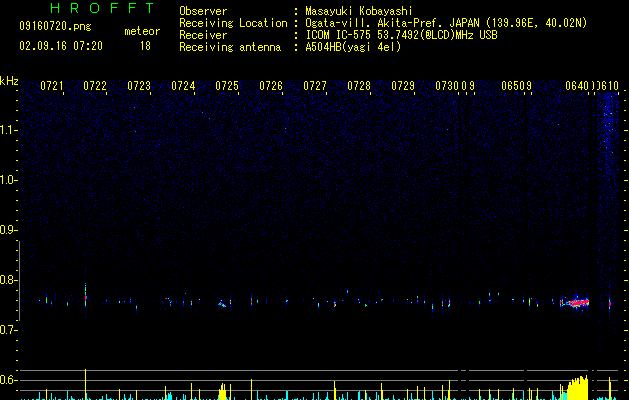Select the file name 09160720.png
The width and height of the screenshot is (629, 400).
(55, 27)
